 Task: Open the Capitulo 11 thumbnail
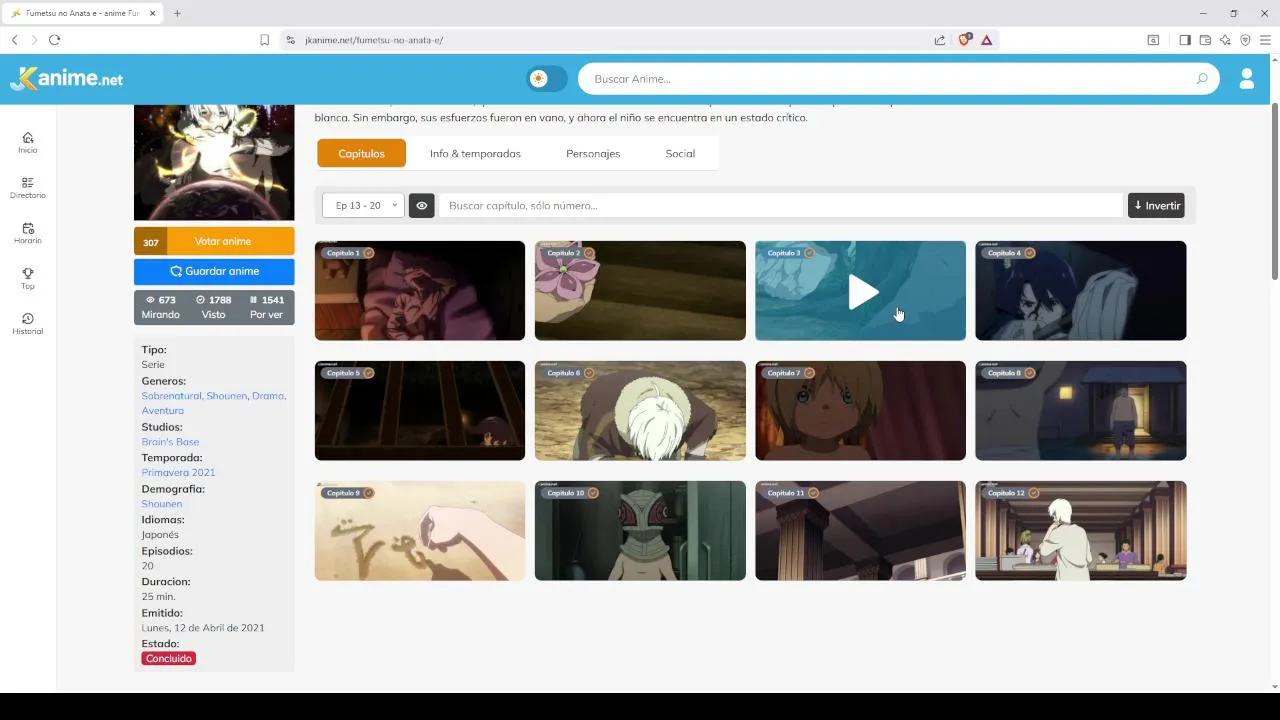(x=861, y=531)
